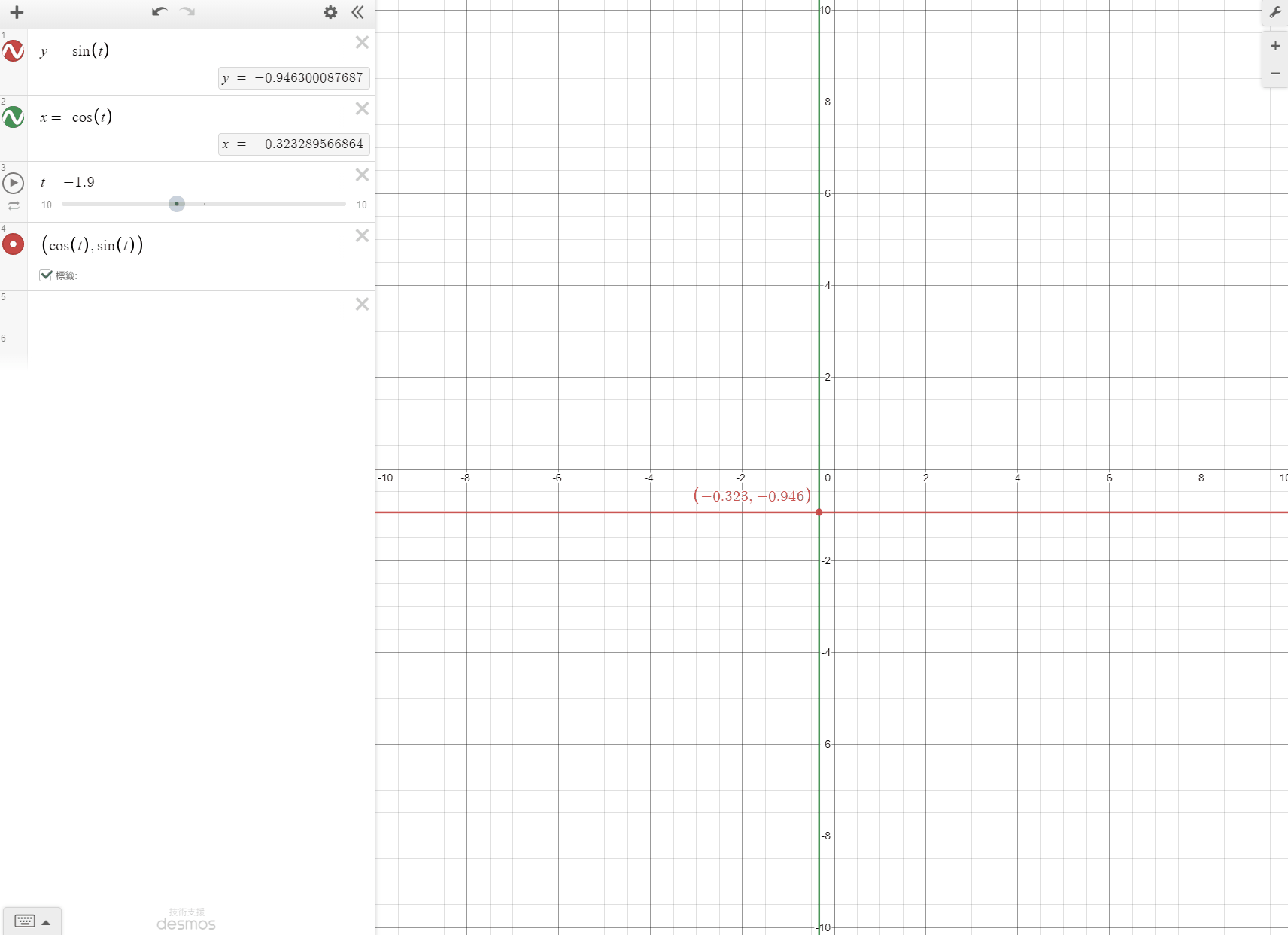The height and width of the screenshot is (935, 1288).
Task: Click the t slider thumb
Action: click(177, 204)
